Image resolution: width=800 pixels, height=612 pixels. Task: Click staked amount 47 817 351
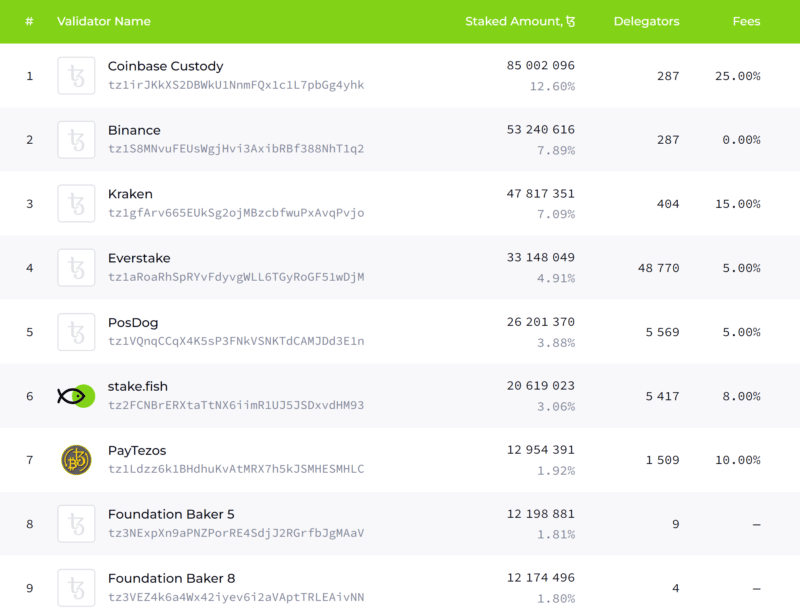point(541,194)
